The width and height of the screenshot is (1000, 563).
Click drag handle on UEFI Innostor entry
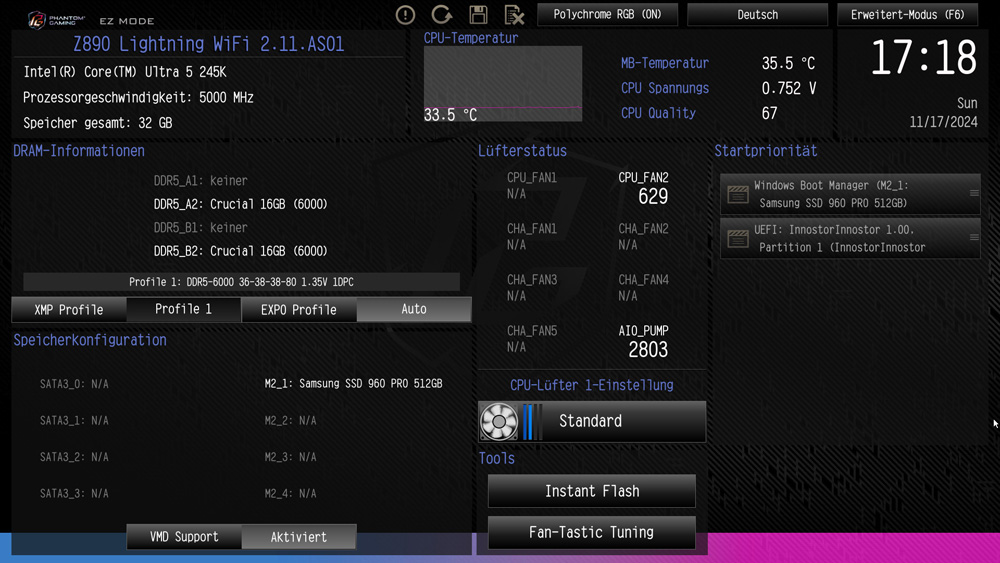point(974,237)
